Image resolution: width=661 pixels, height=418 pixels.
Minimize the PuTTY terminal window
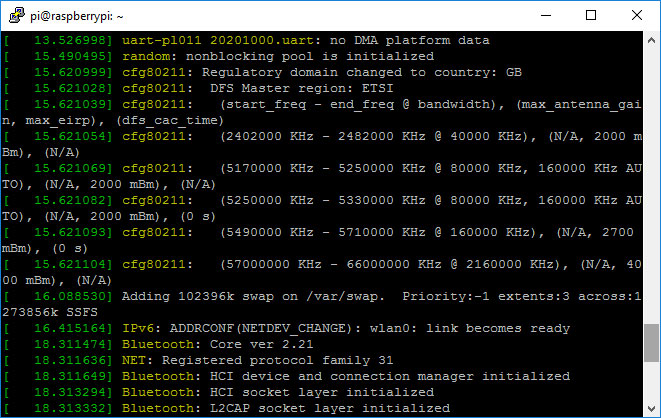pyautogui.click(x=546, y=15)
